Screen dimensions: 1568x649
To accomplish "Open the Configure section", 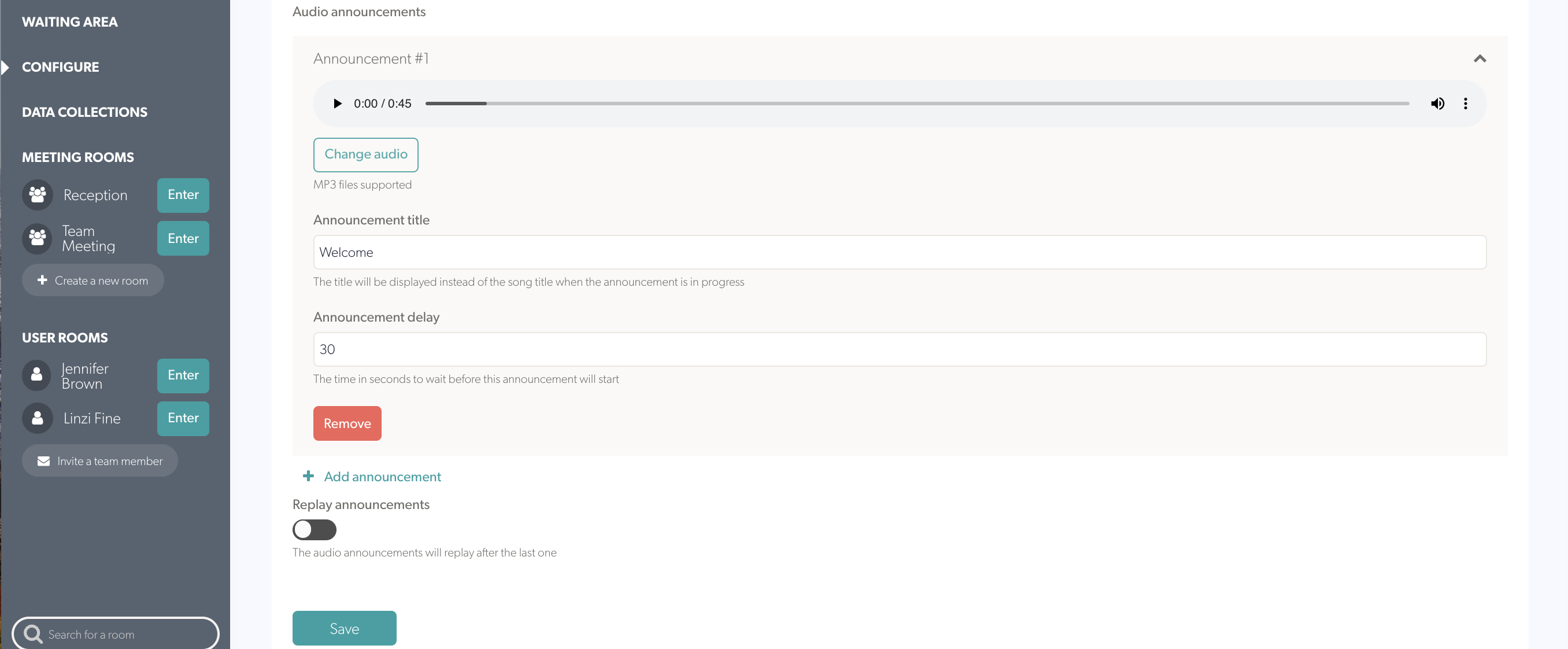I will click(x=60, y=67).
